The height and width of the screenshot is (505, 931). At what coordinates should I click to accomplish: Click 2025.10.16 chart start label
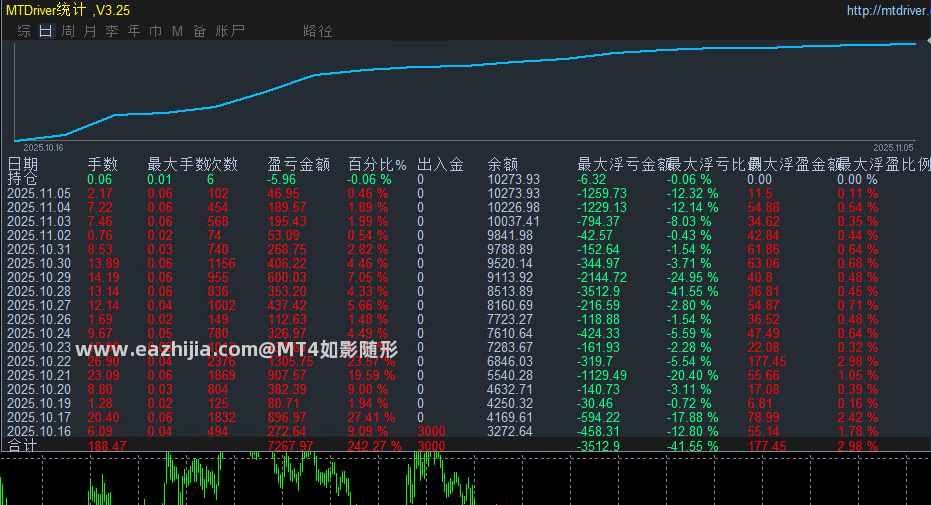(43, 148)
